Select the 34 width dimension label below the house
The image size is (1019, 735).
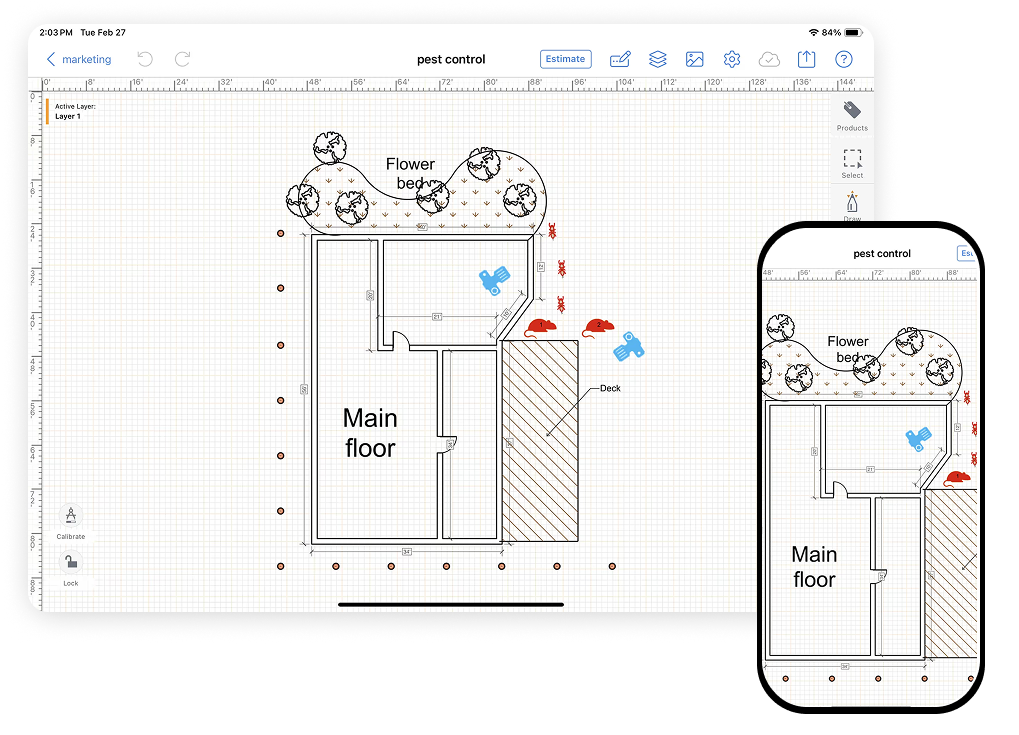[x=407, y=552]
